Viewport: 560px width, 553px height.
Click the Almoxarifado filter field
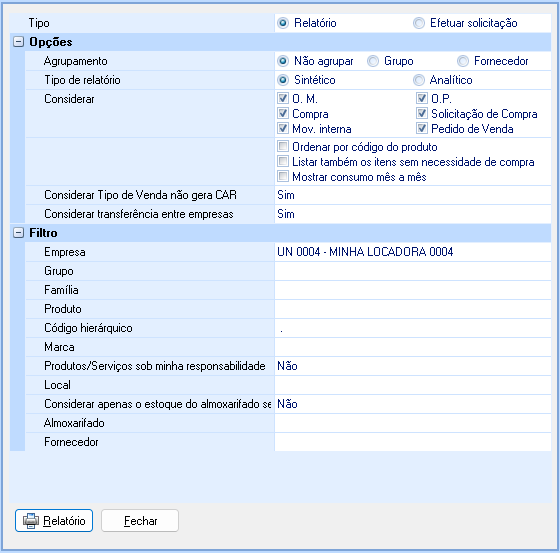(413, 423)
